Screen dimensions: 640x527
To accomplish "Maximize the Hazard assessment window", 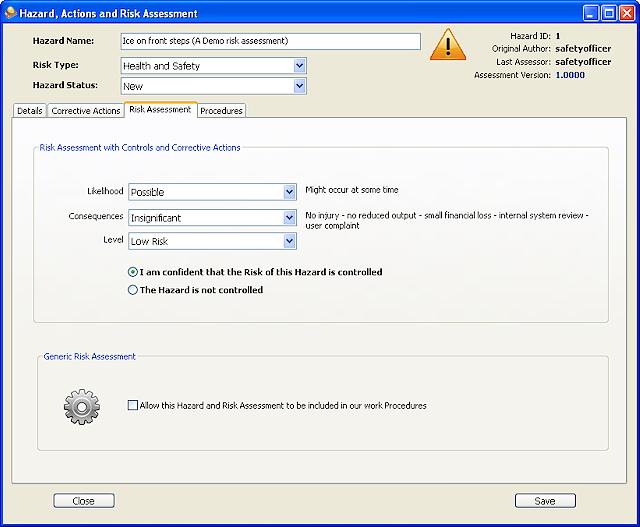I will (x=609, y=13).
